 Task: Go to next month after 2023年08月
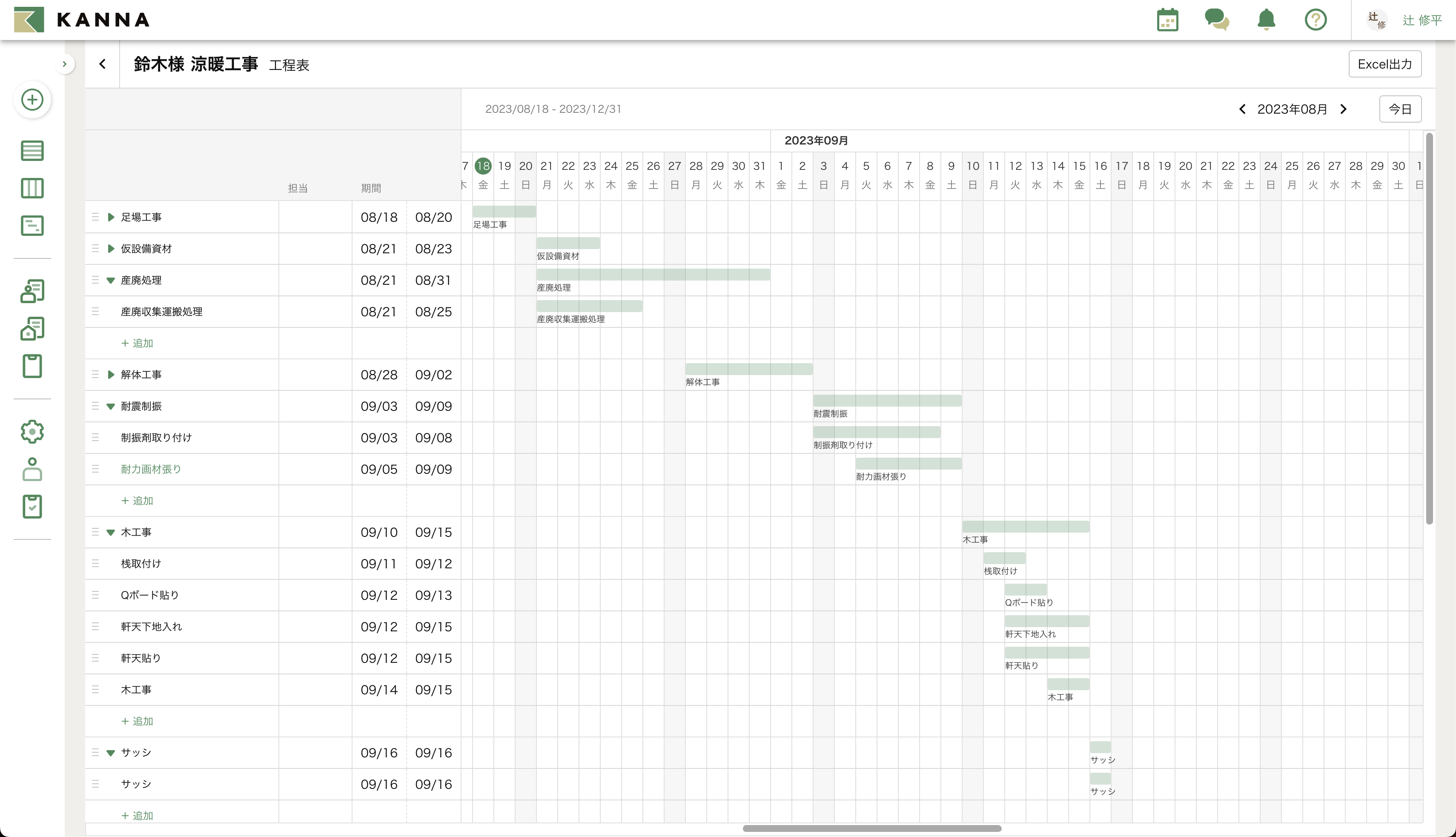click(x=1343, y=109)
